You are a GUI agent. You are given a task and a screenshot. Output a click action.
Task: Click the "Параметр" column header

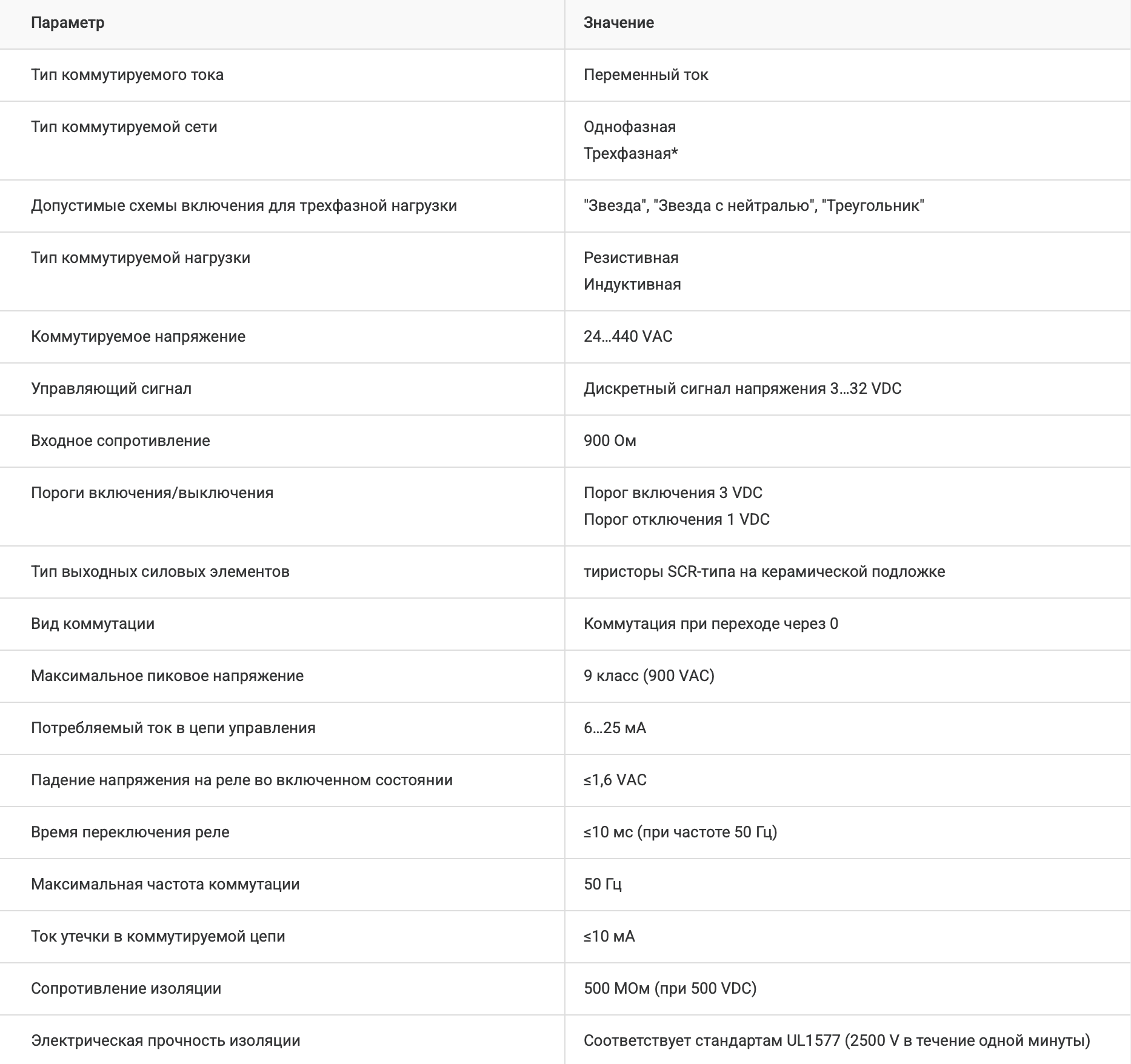(x=67, y=23)
